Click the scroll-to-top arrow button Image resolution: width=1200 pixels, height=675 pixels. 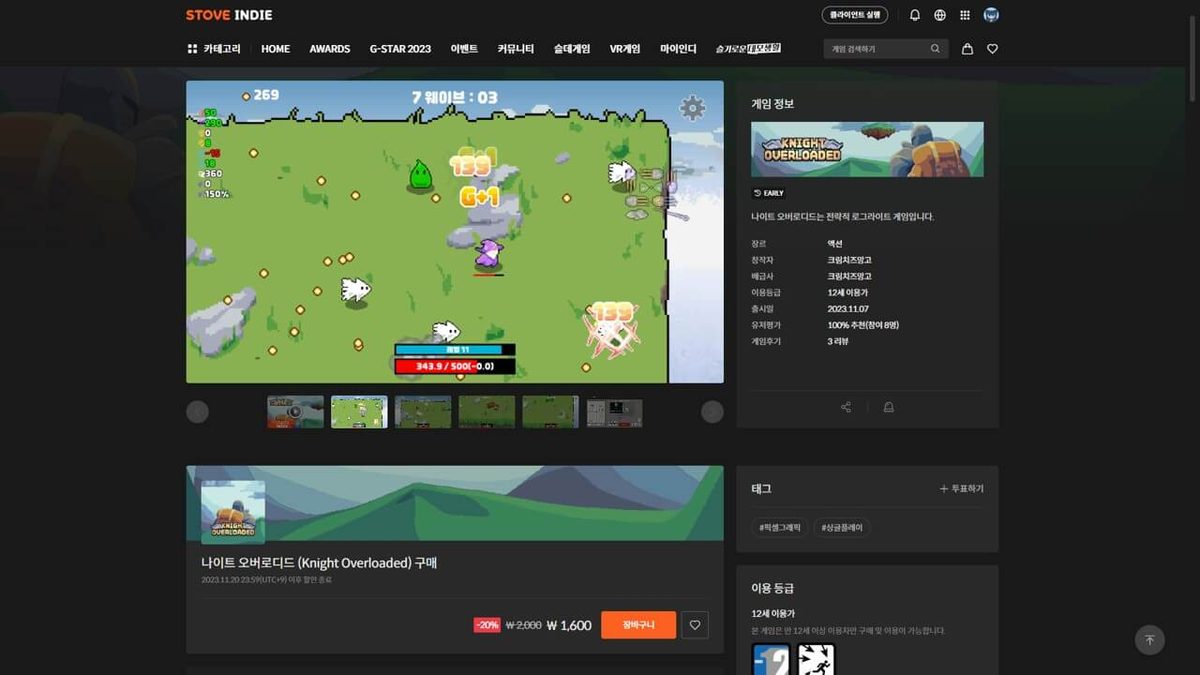click(x=1150, y=640)
